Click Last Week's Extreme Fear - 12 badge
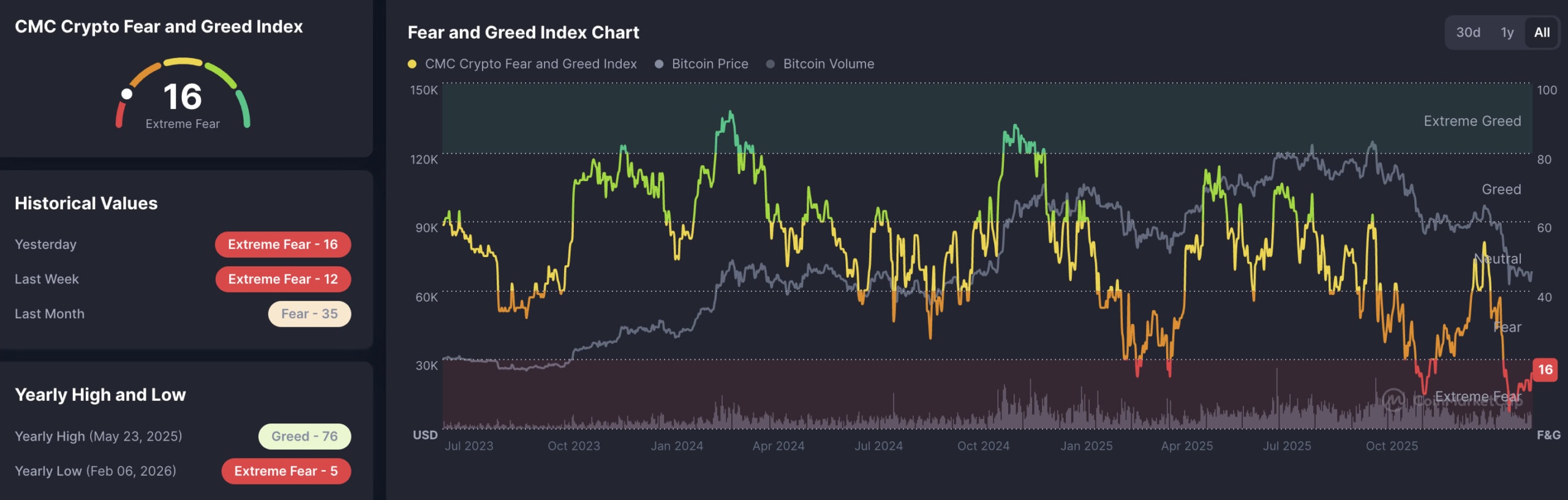Image resolution: width=1568 pixels, height=500 pixels. [282, 279]
